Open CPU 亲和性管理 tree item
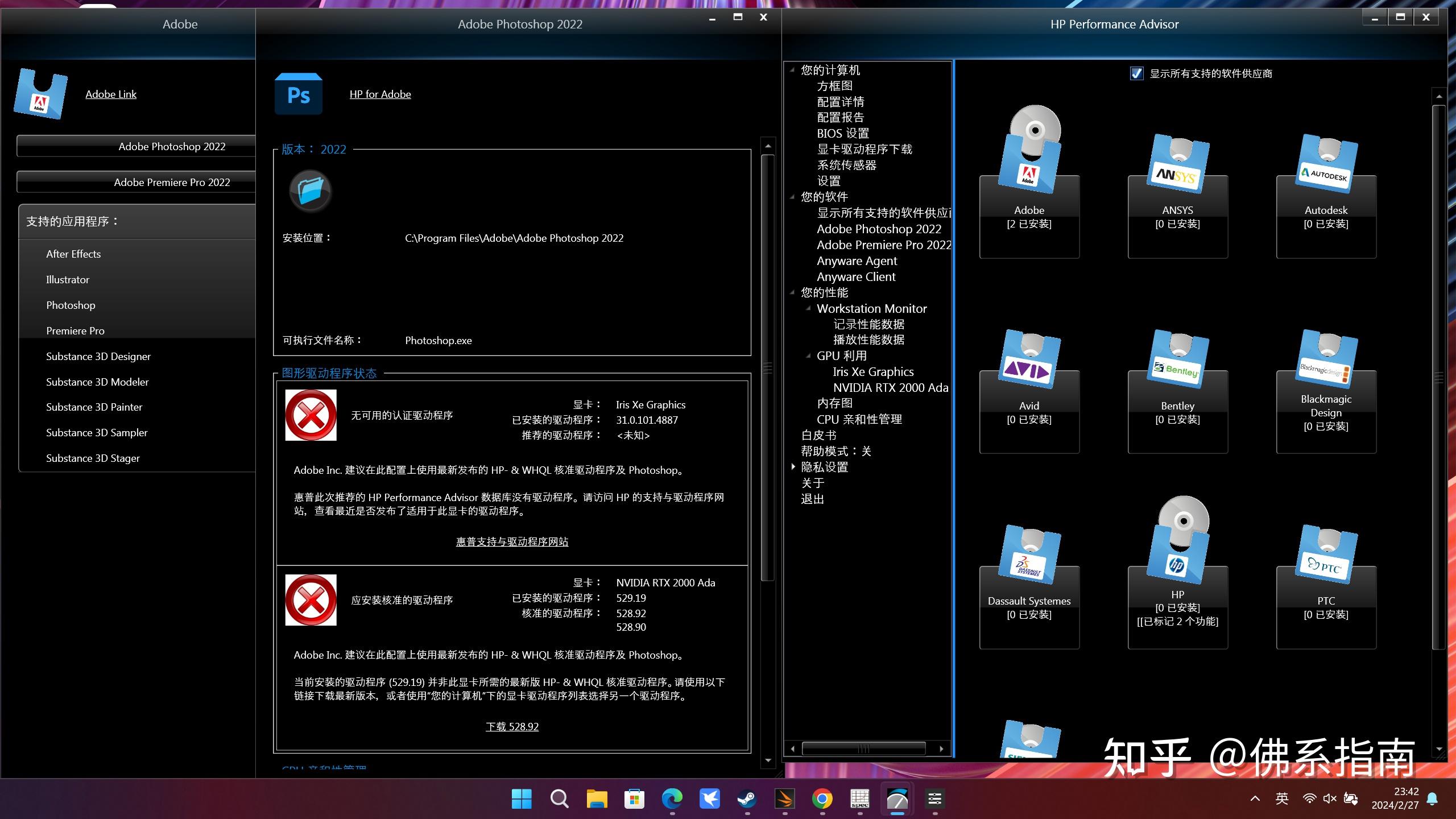The width and height of the screenshot is (1456, 819). pos(859,419)
